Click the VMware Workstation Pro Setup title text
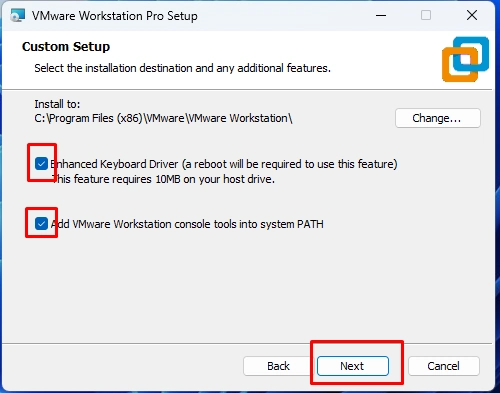The height and width of the screenshot is (393, 500). (x=115, y=16)
